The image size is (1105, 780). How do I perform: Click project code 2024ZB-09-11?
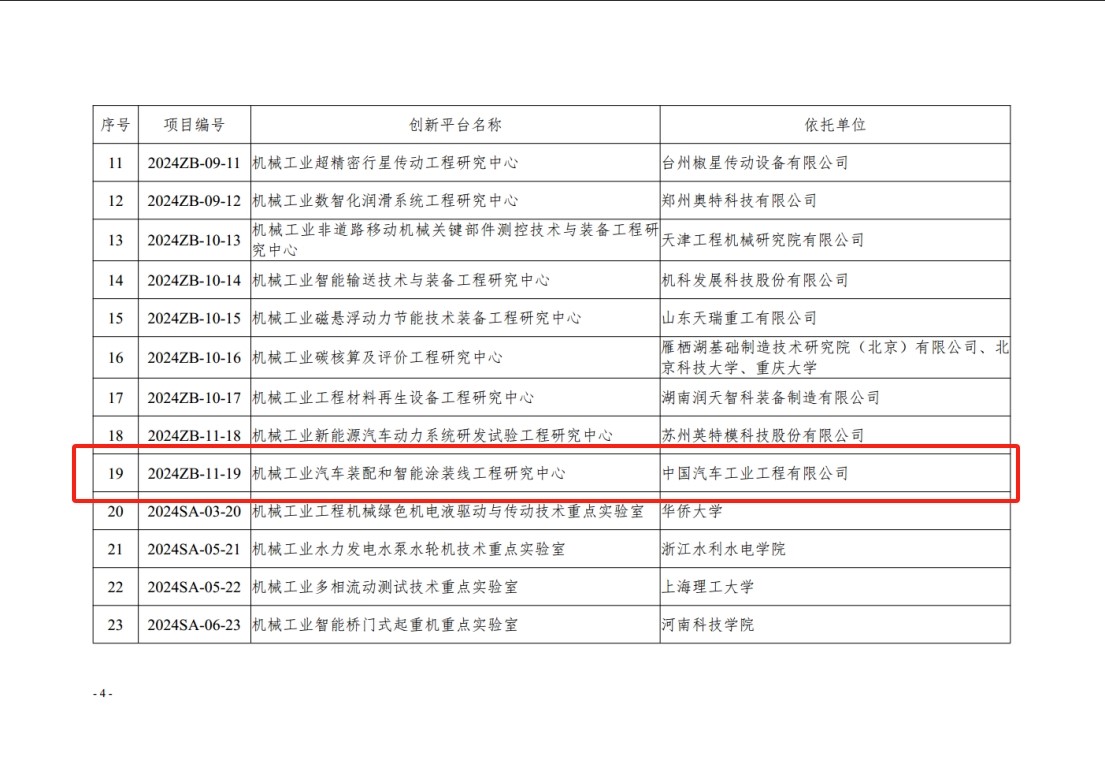[195, 163]
